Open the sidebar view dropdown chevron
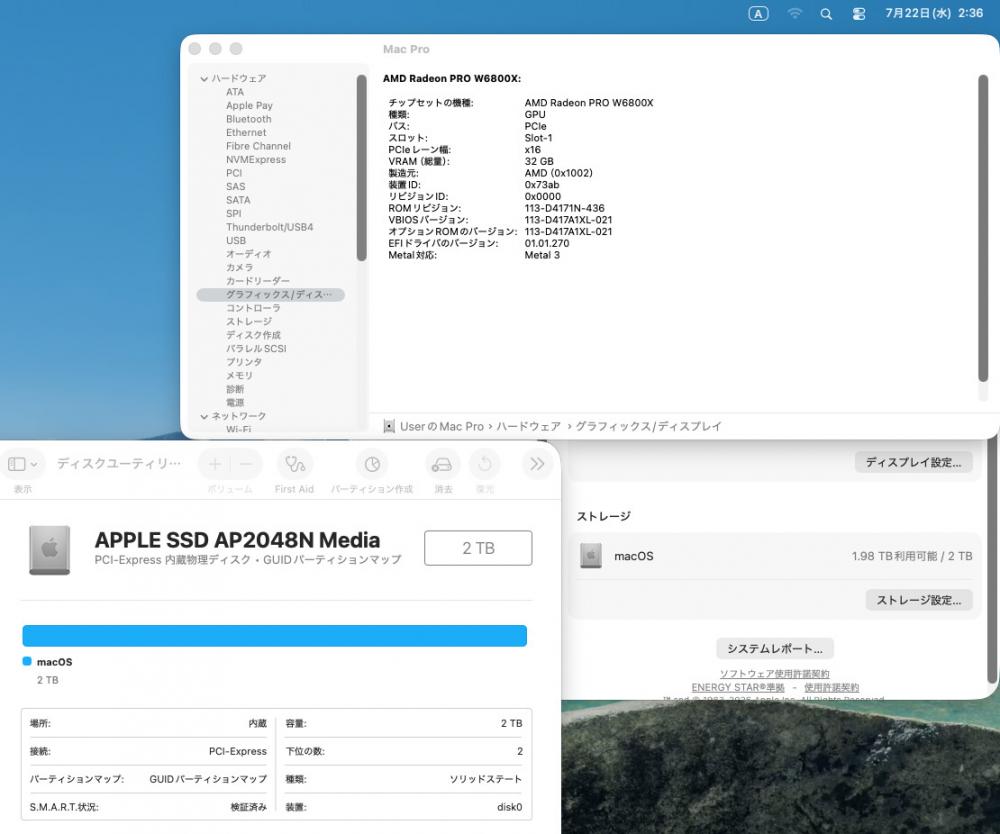1000x834 pixels. click(x=34, y=464)
